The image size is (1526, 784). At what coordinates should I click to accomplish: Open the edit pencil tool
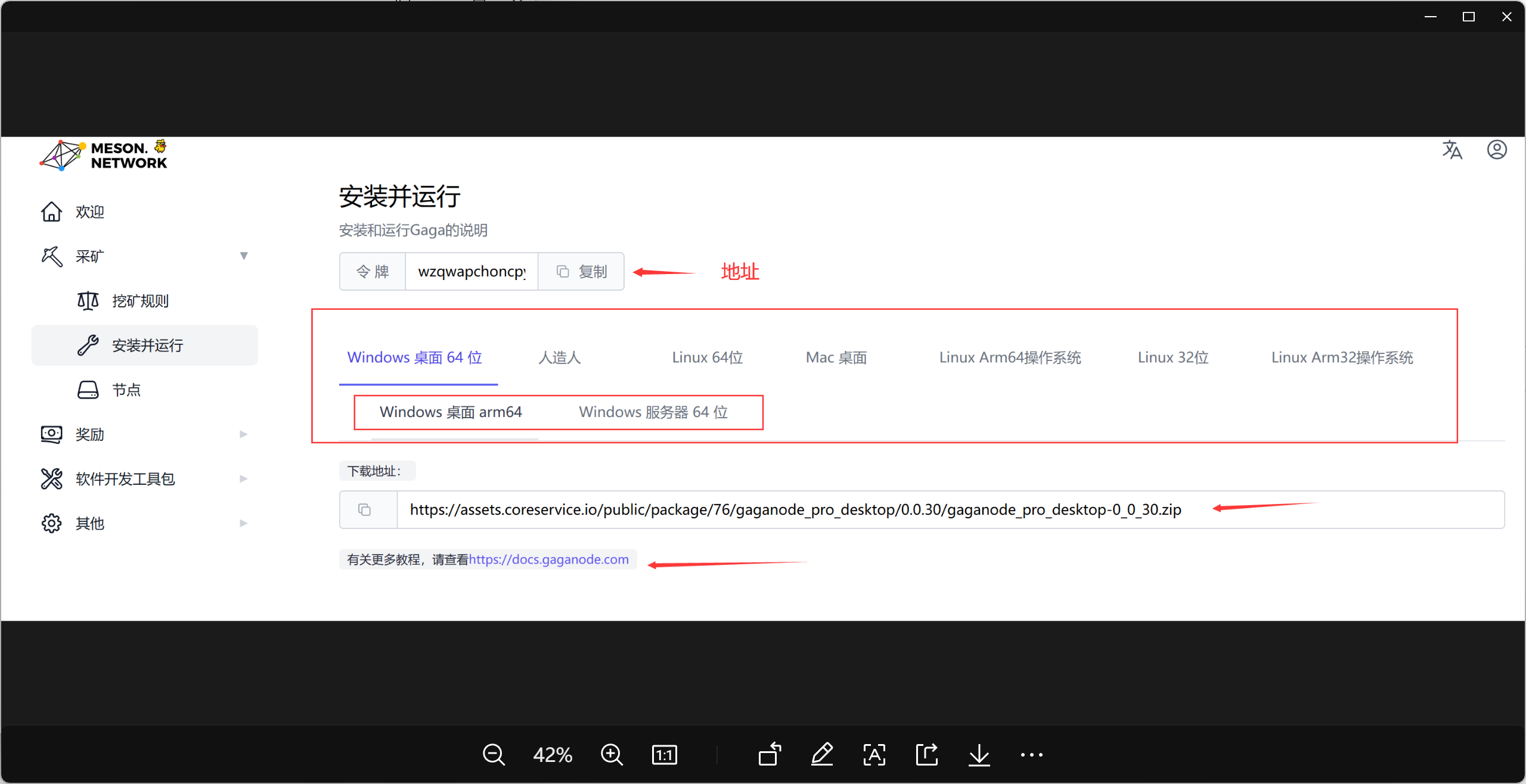[x=822, y=754]
